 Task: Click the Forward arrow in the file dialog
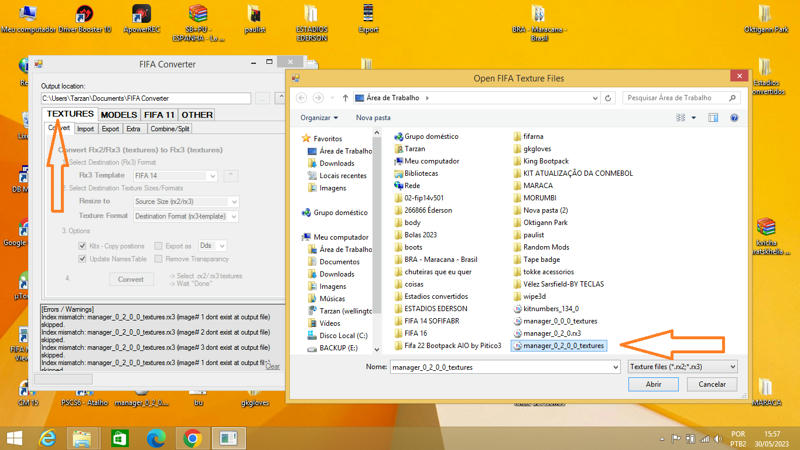[318, 97]
